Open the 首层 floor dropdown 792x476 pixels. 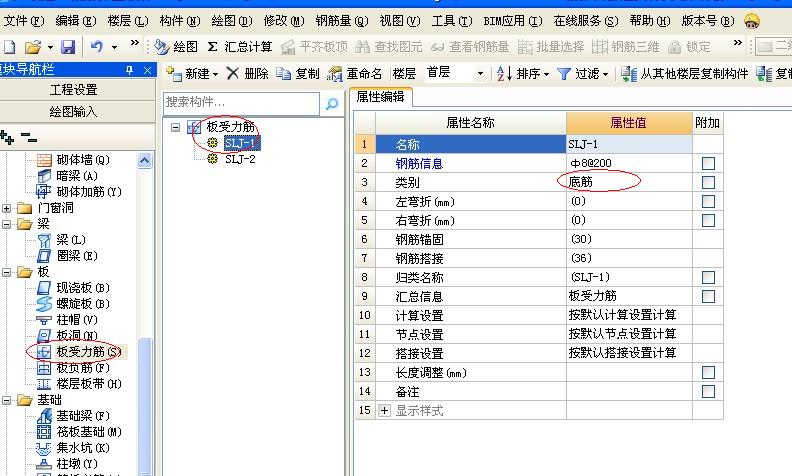coord(480,74)
